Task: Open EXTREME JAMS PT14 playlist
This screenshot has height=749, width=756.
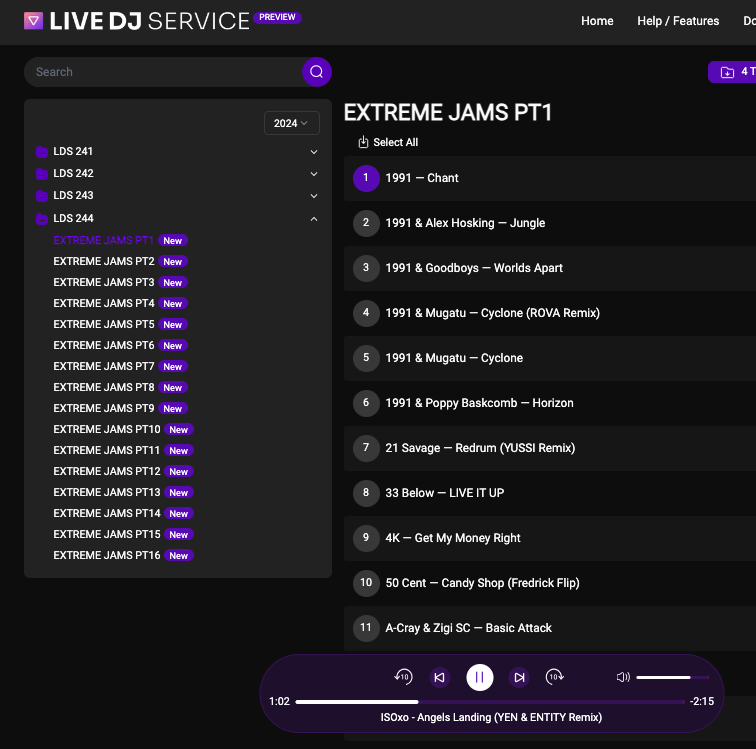Action: click(107, 513)
